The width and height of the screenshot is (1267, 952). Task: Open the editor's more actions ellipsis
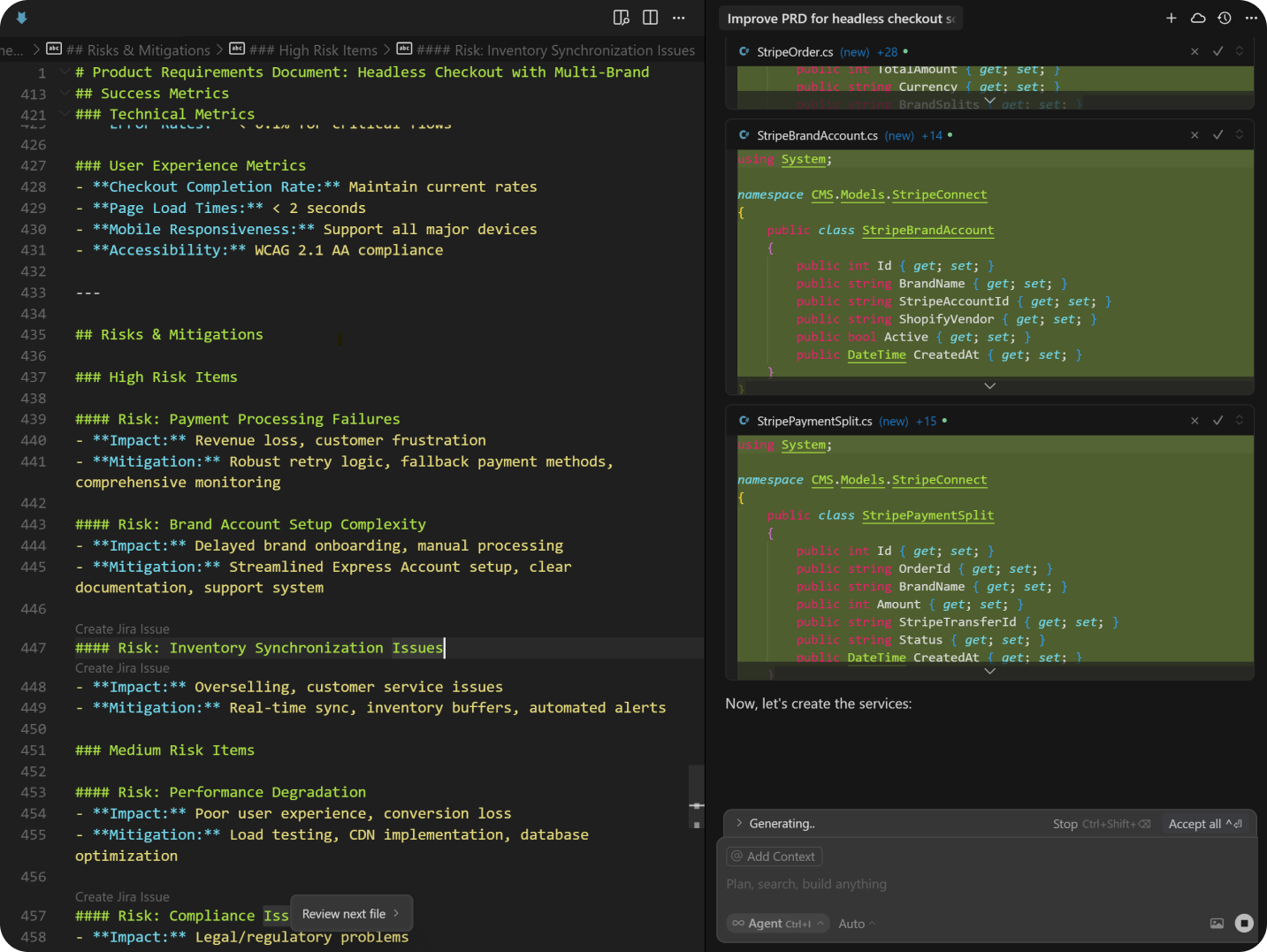coord(678,18)
